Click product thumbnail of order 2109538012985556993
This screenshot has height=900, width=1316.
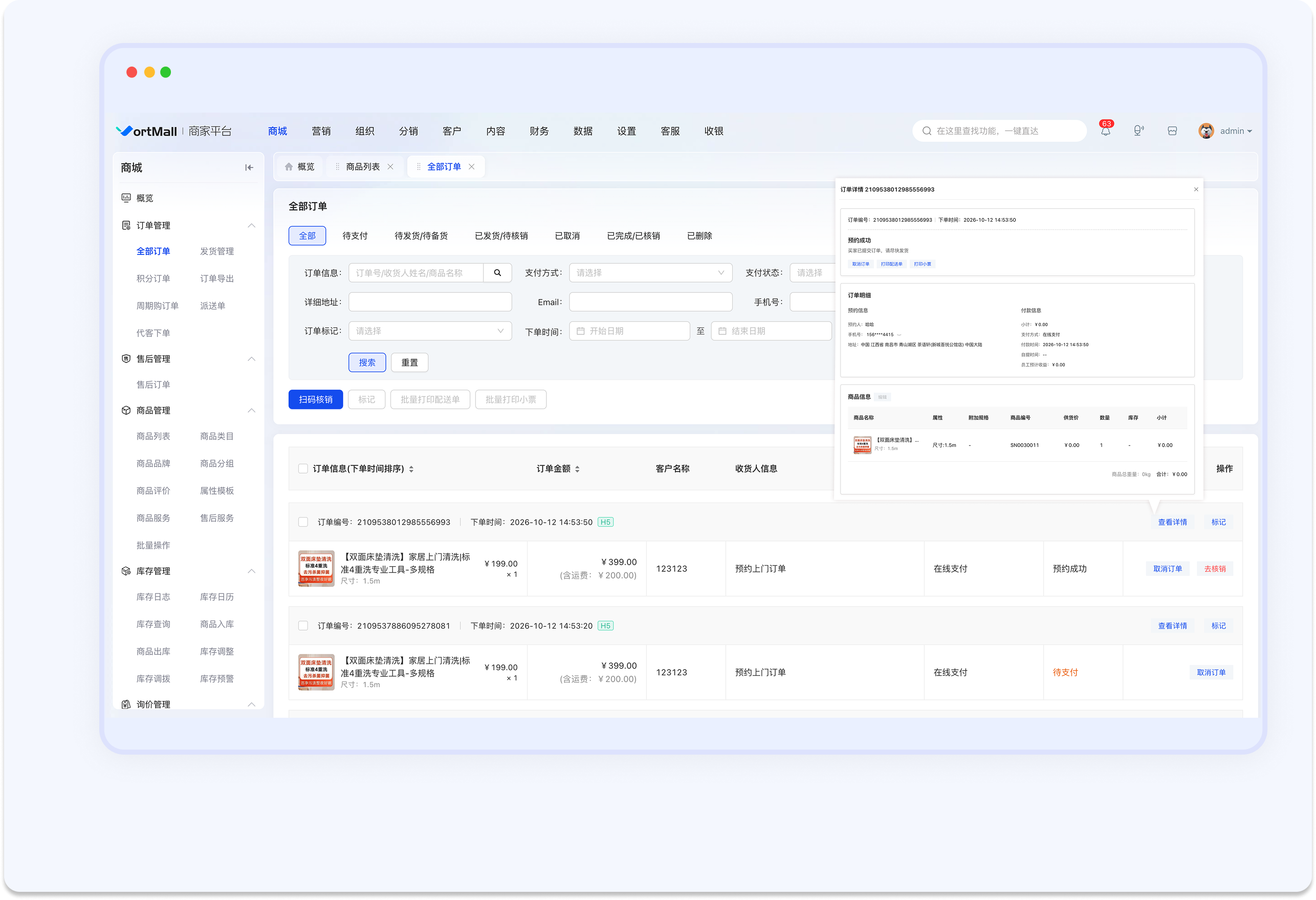(316, 568)
